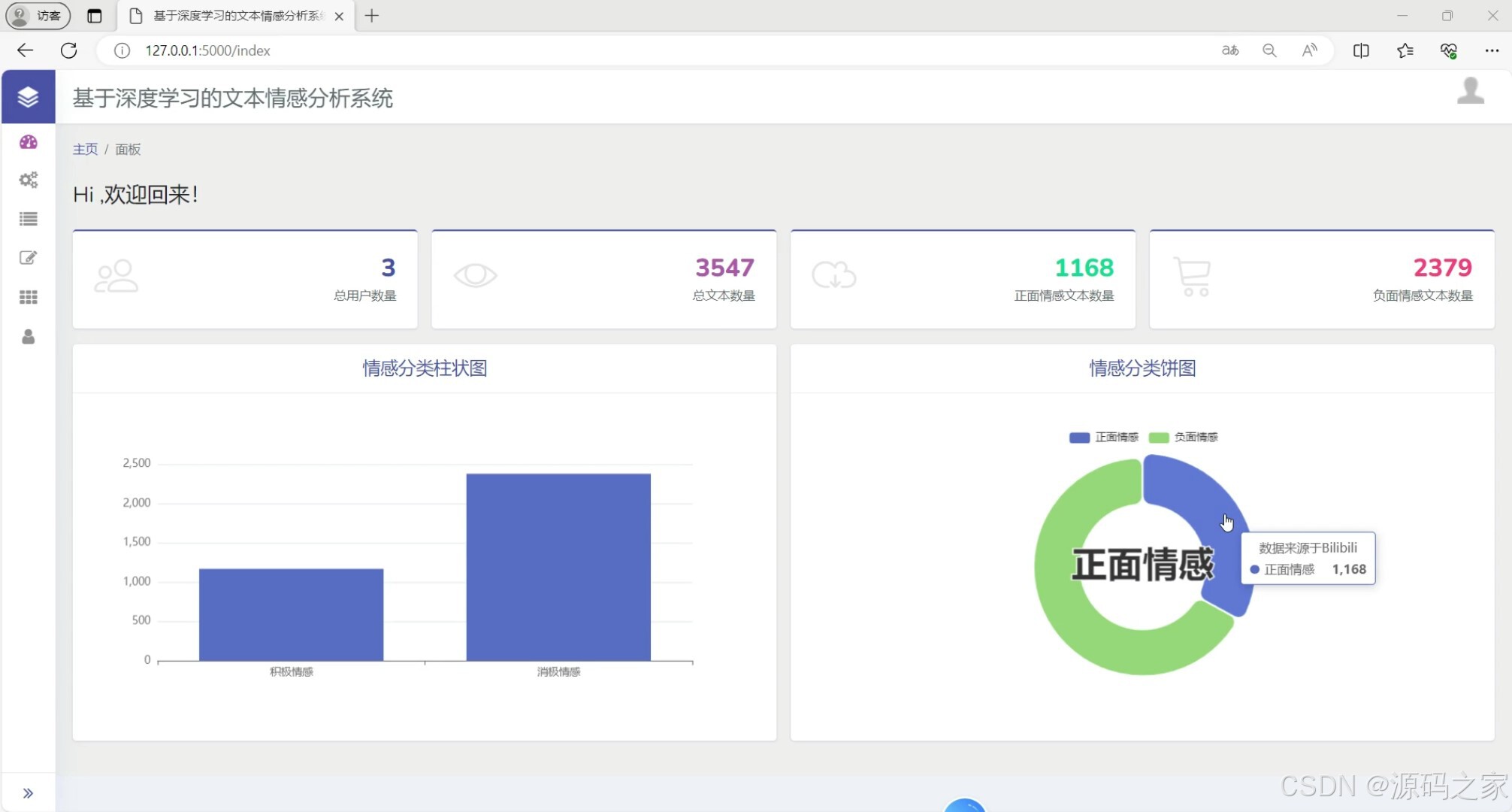Click the layers logo icon in the sidebar
The image size is (1512, 812).
(x=28, y=97)
